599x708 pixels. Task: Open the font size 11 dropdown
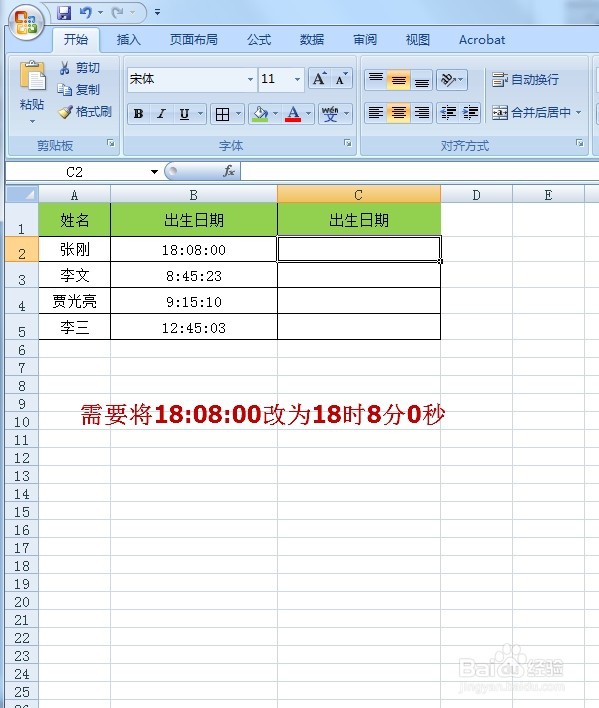pyautogui.click(x=297, y=79)
